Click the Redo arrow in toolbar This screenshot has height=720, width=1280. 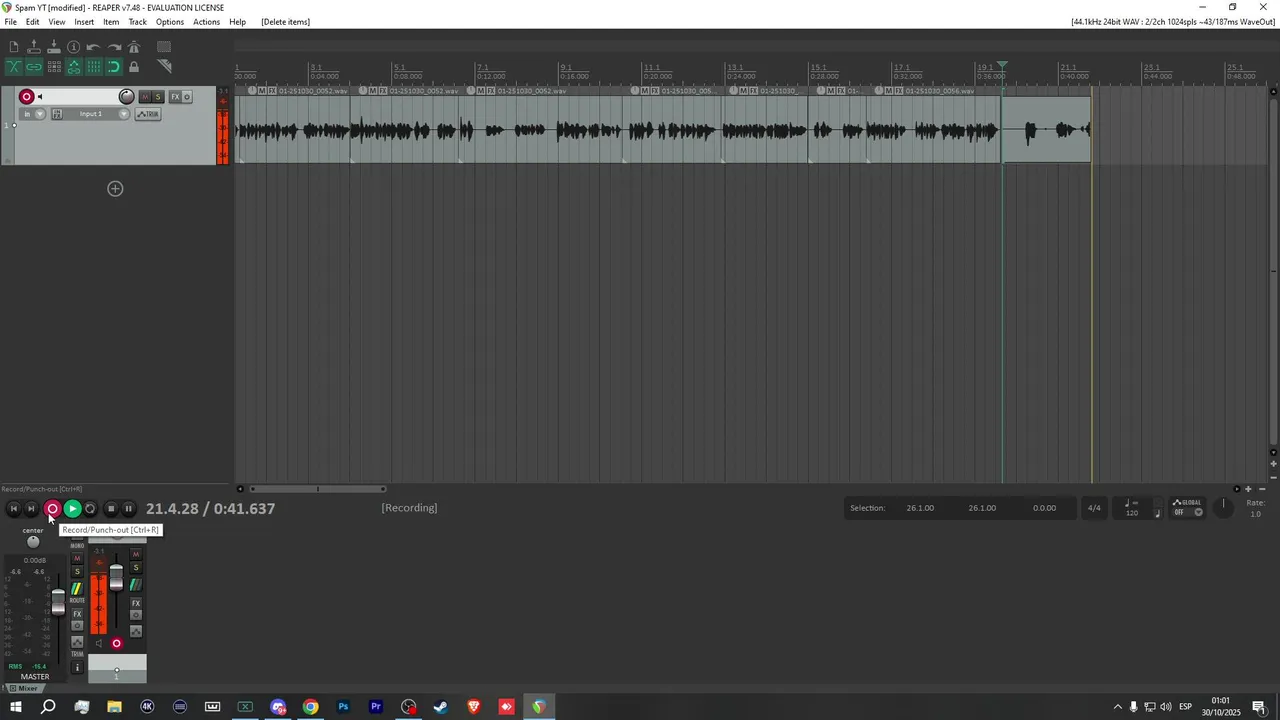coord(115,47)
